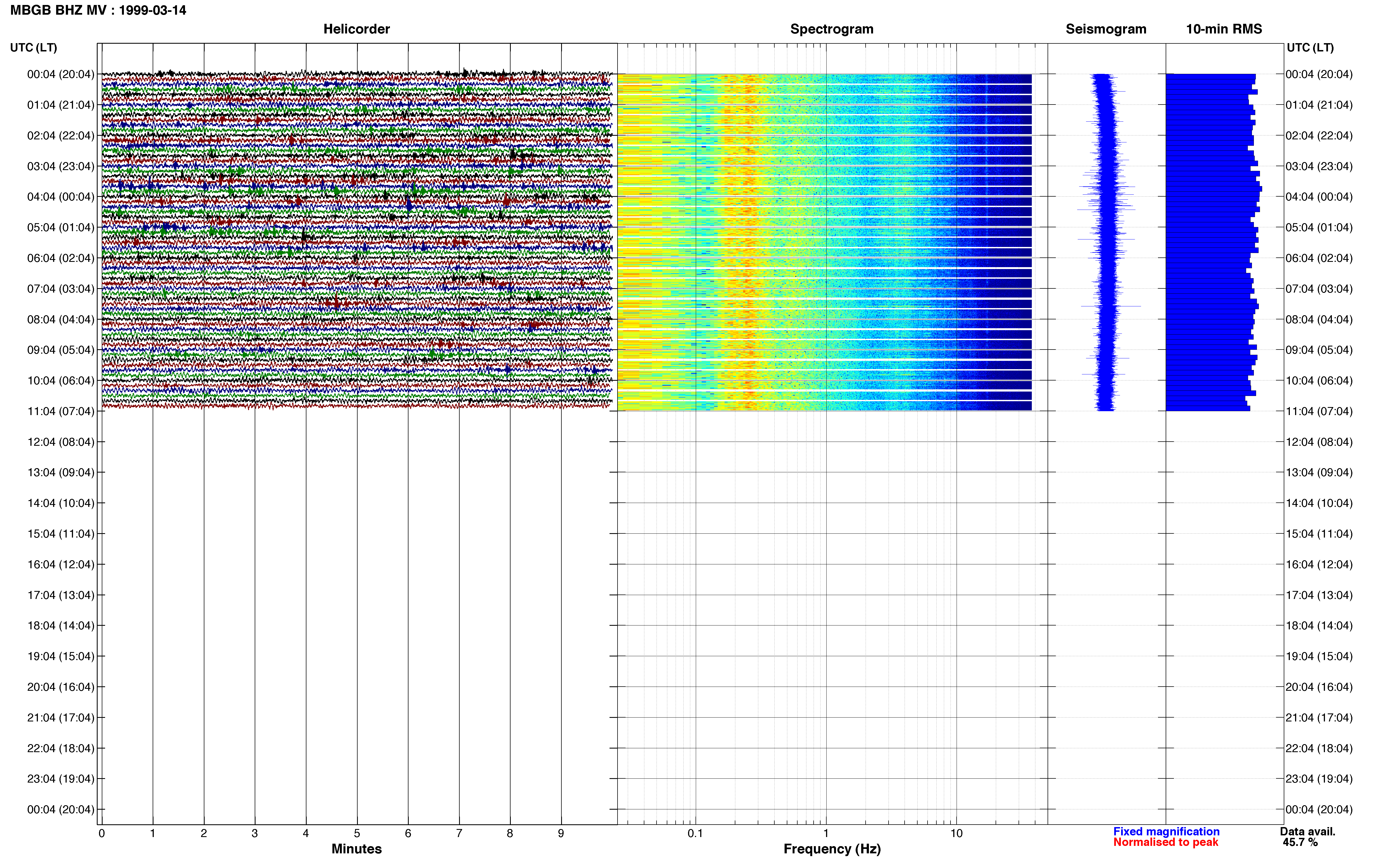The width and height of the screenshot is (1388, 868).
Task: Click the title 'MBGB BHZ MV : 1999-03-14'
Action: pos(98,10)
